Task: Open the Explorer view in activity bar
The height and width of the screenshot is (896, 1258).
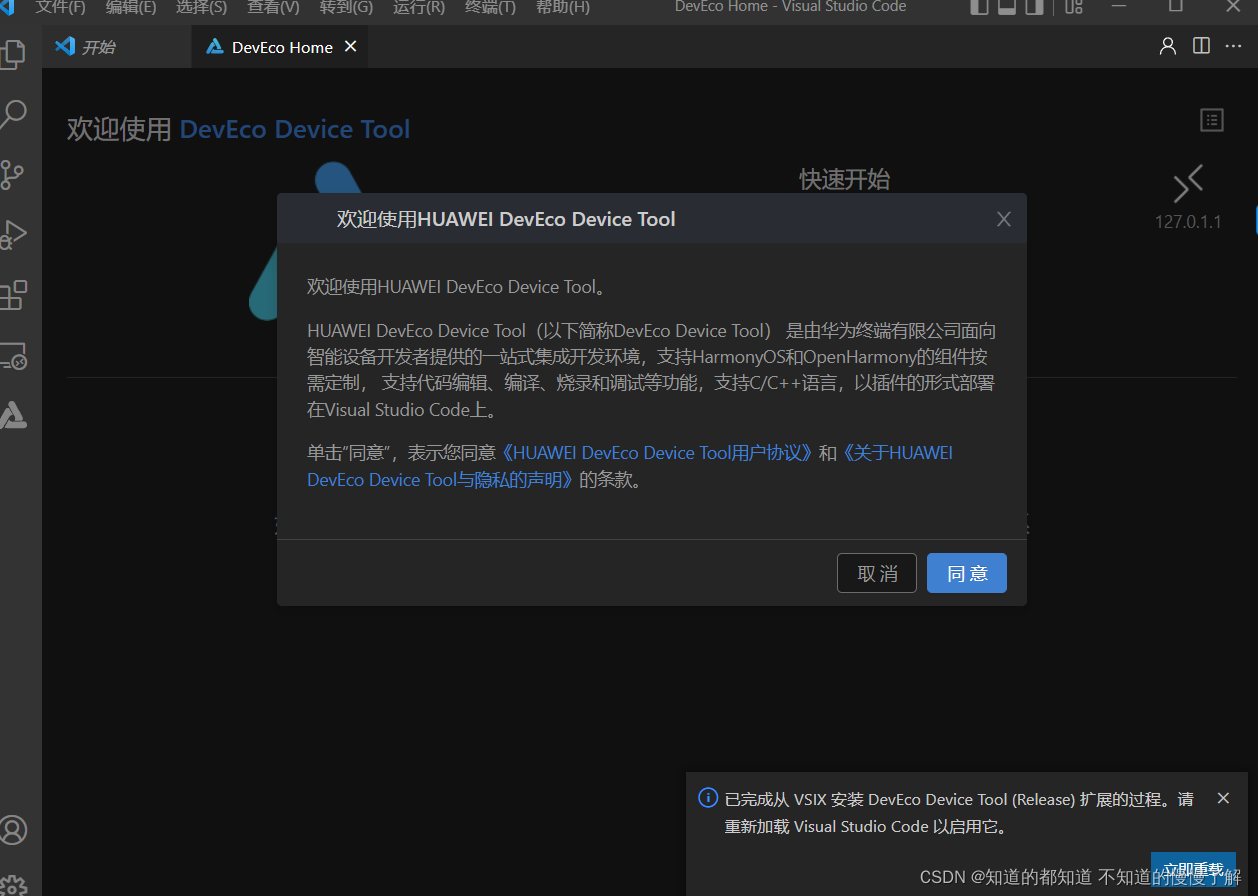Action: point(12,54)
